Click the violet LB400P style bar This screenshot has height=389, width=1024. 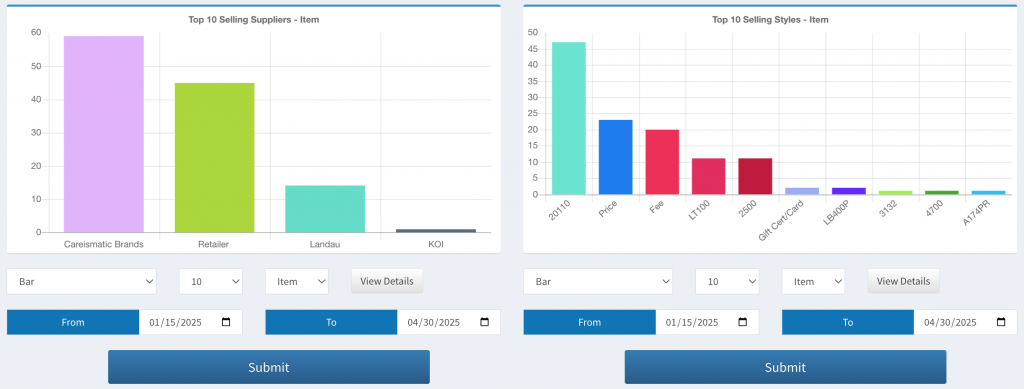(x=849, y=191)
